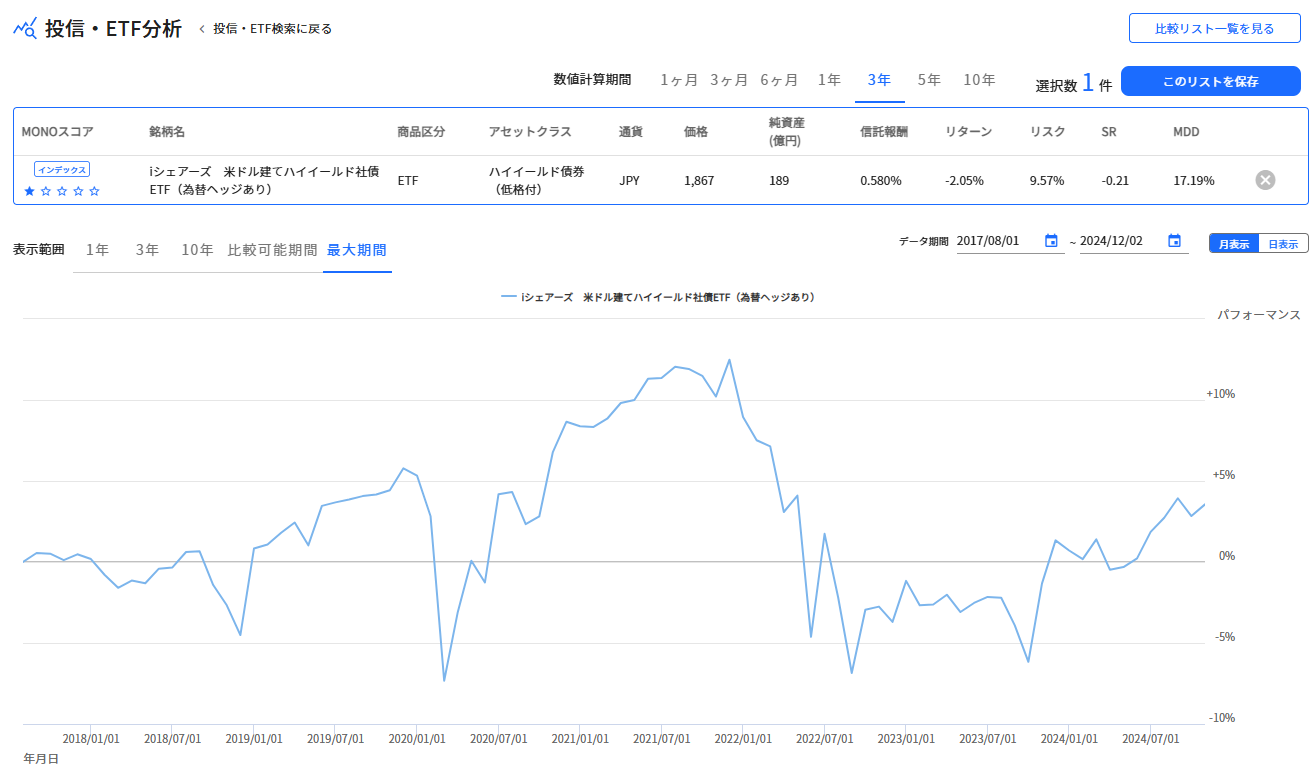Open the start date calendar icon
This screenshot has height=781, width=1314.
pyautogui.click(x=1051, y=241)
